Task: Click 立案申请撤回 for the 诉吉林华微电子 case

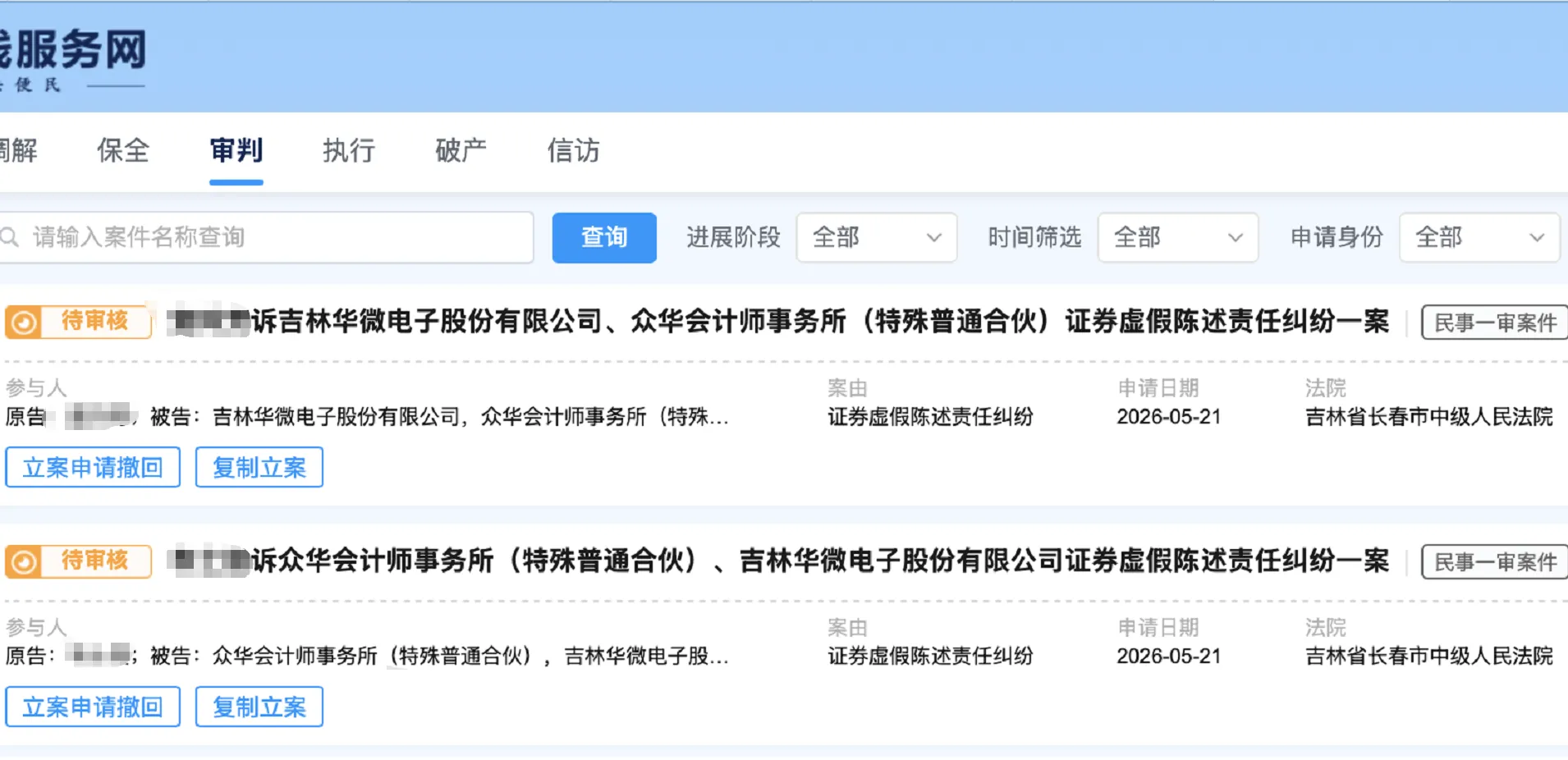Action: pyautogui.click(x=93, y=467)
